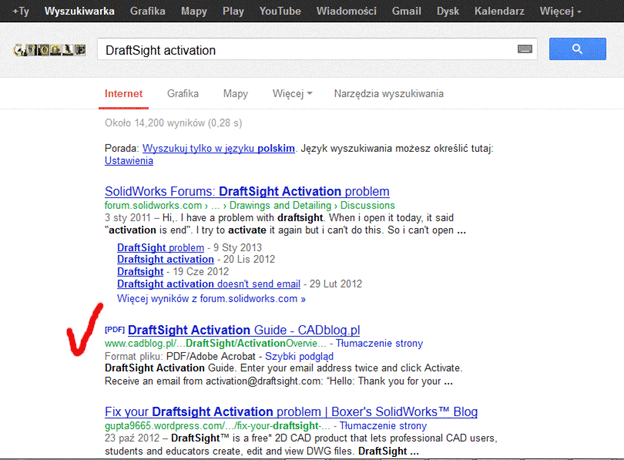624x460 pixels.
Task: Open the Draftsight sublink from 19 Cze 2012
Action: [140, 272]
